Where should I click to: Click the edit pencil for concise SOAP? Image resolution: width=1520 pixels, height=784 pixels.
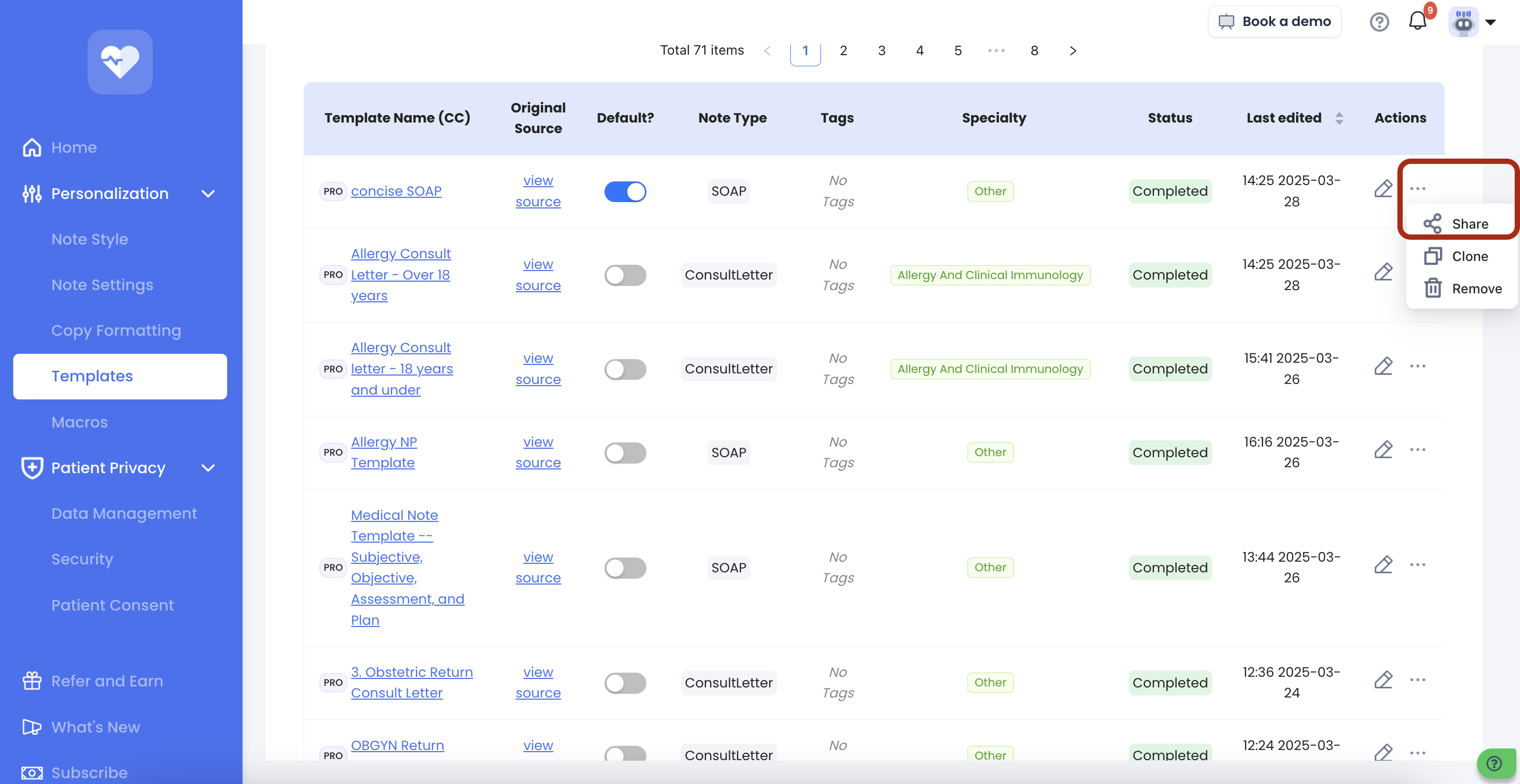pos(1383,189)
